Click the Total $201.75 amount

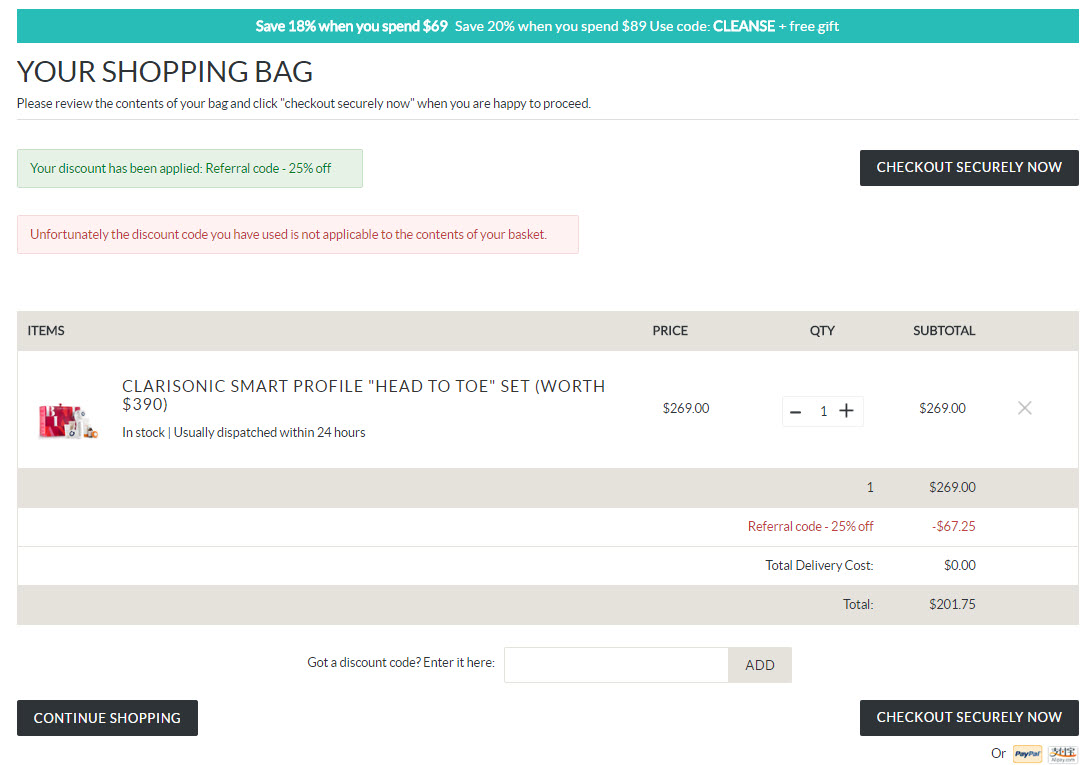pyautogui.click(x=952, y=605)
